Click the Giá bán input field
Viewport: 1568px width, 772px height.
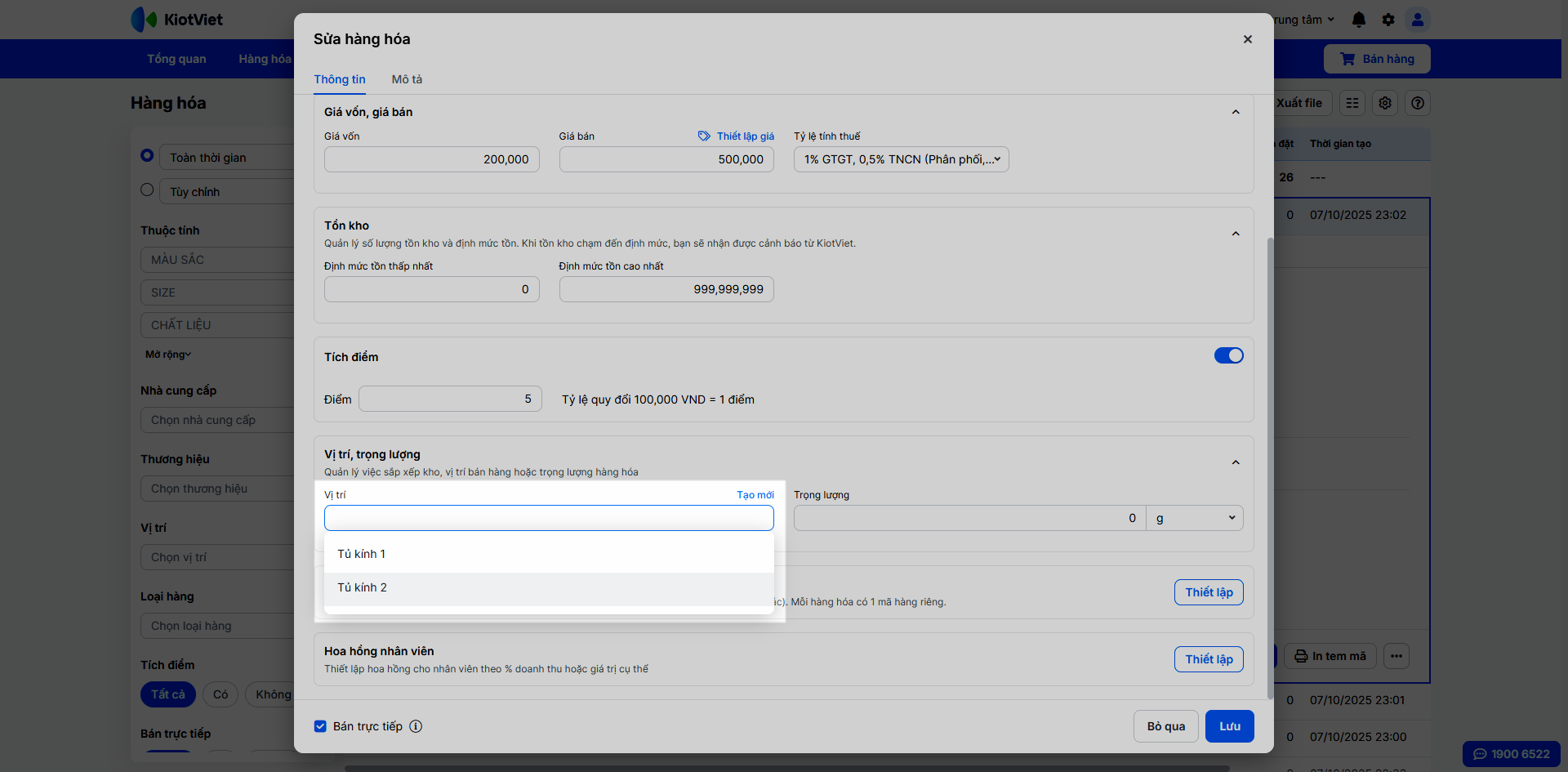[666, 159]
